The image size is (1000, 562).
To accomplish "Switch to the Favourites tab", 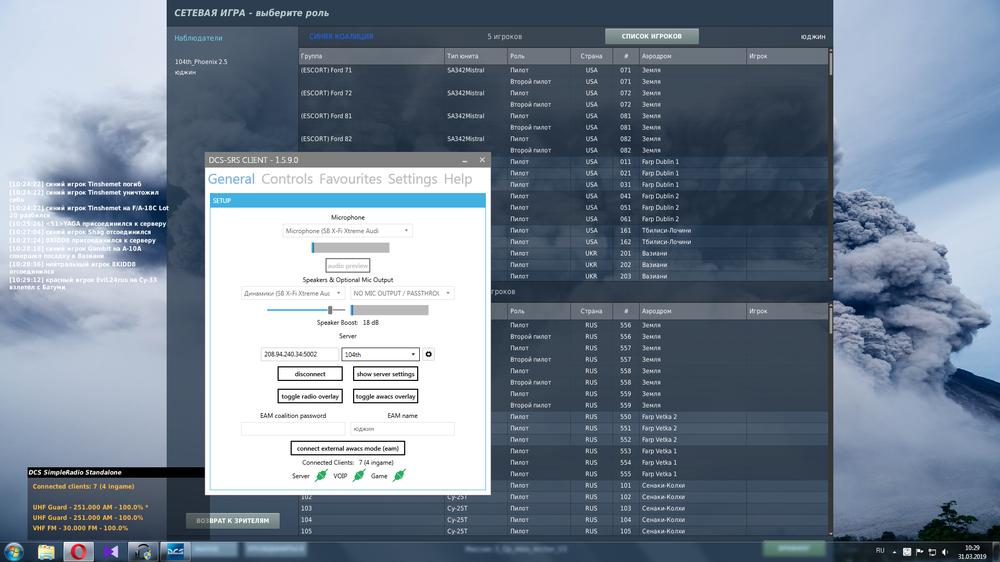I will (350, 179).
